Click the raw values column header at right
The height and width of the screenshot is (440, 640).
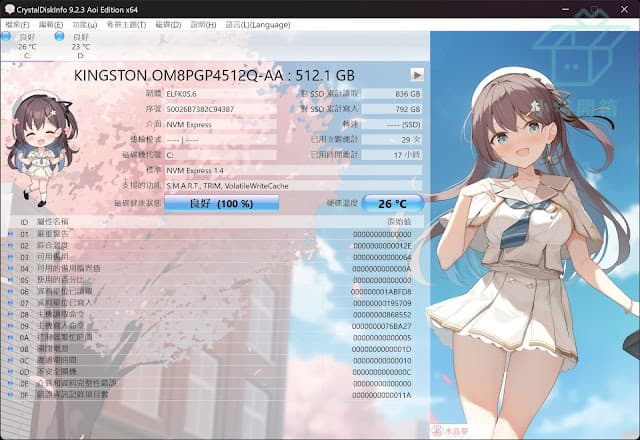(399, 222)
